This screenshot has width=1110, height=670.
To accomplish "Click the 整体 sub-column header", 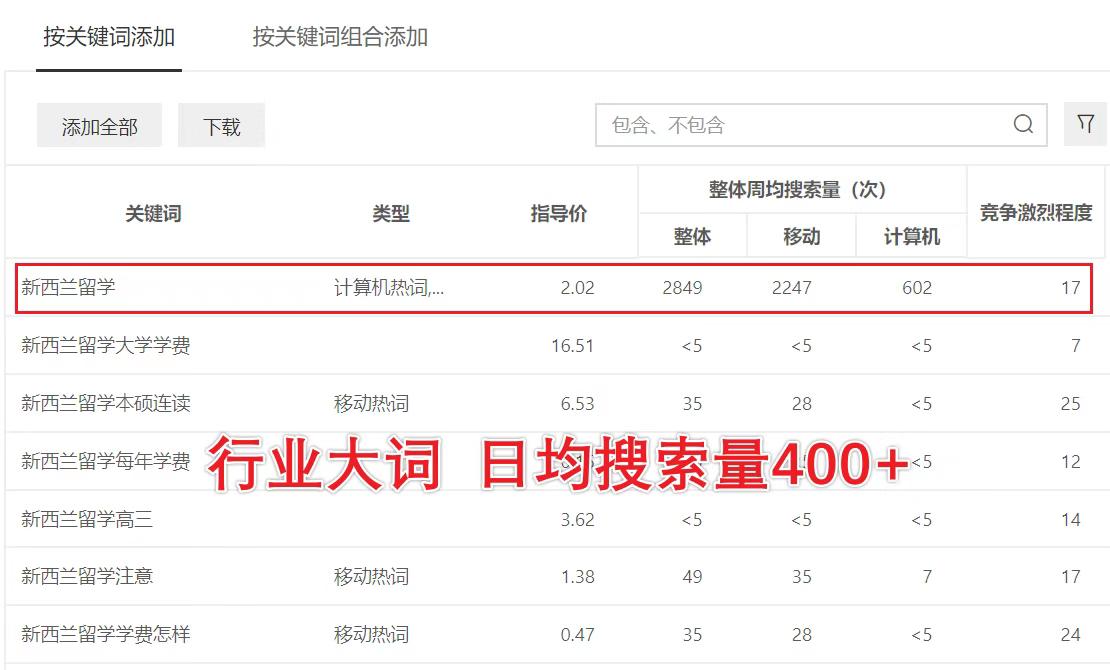I will pyautogui.click(x=695, y=235).
